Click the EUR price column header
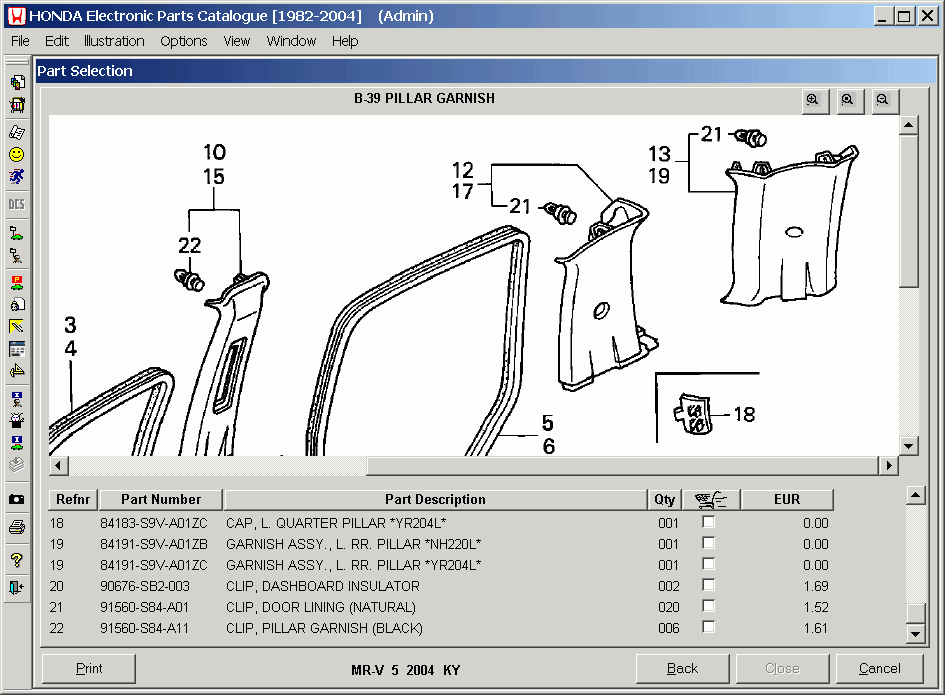The height and width of the screenshot is (695, 945). pos(787,500)
